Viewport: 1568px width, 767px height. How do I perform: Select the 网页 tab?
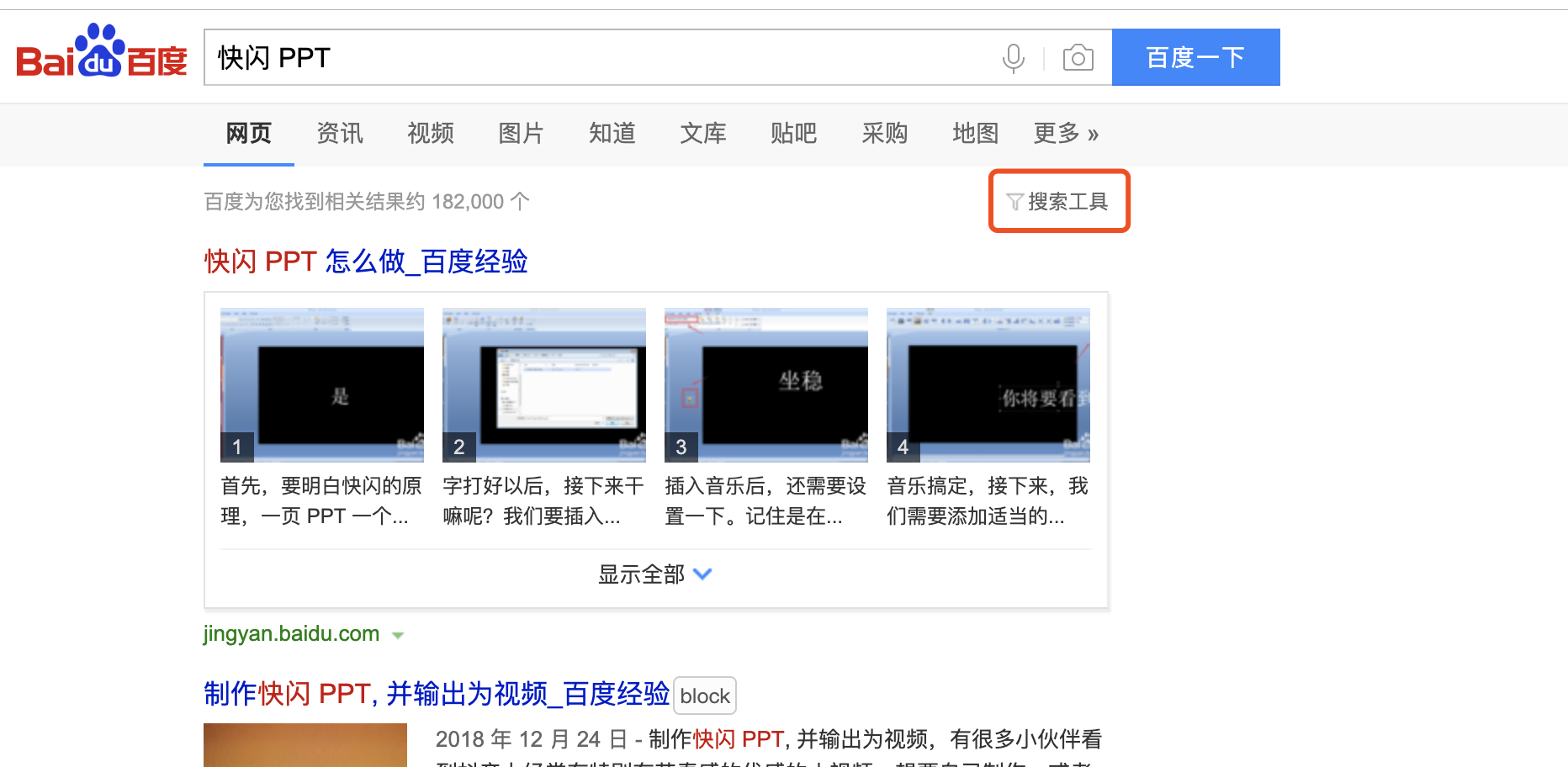[x=249, y=134]
